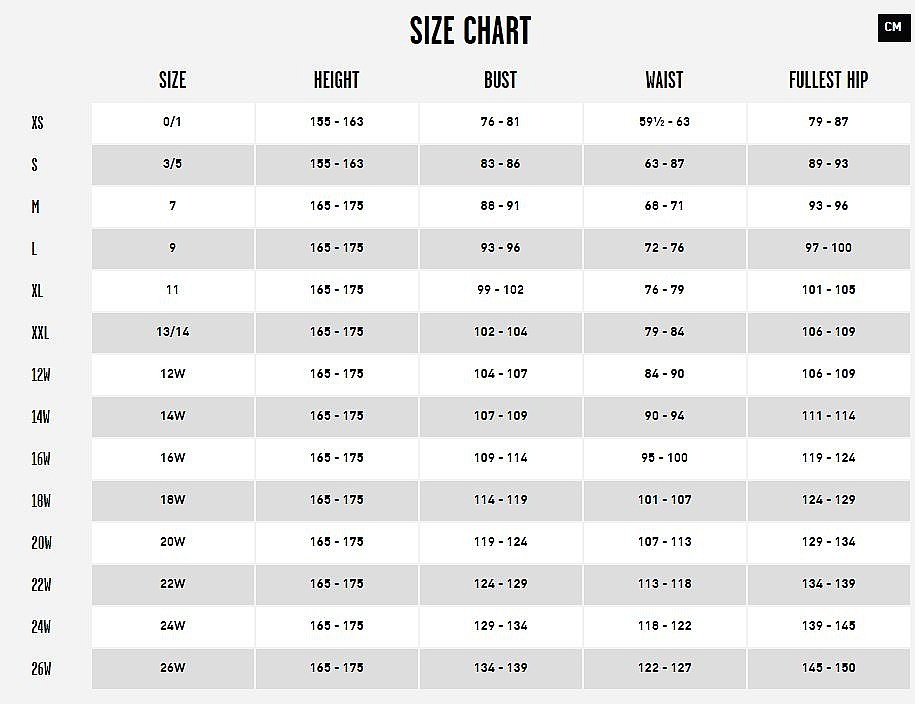915x704 pixels.
Task: Click the 101 - 105 hip cell
Action: [x=828, y=290]
